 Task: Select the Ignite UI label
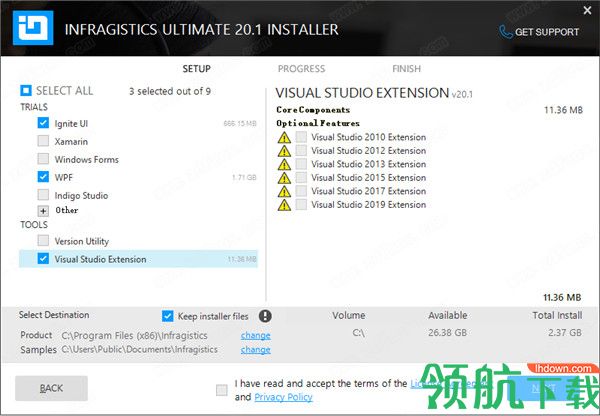click(71, 124)
